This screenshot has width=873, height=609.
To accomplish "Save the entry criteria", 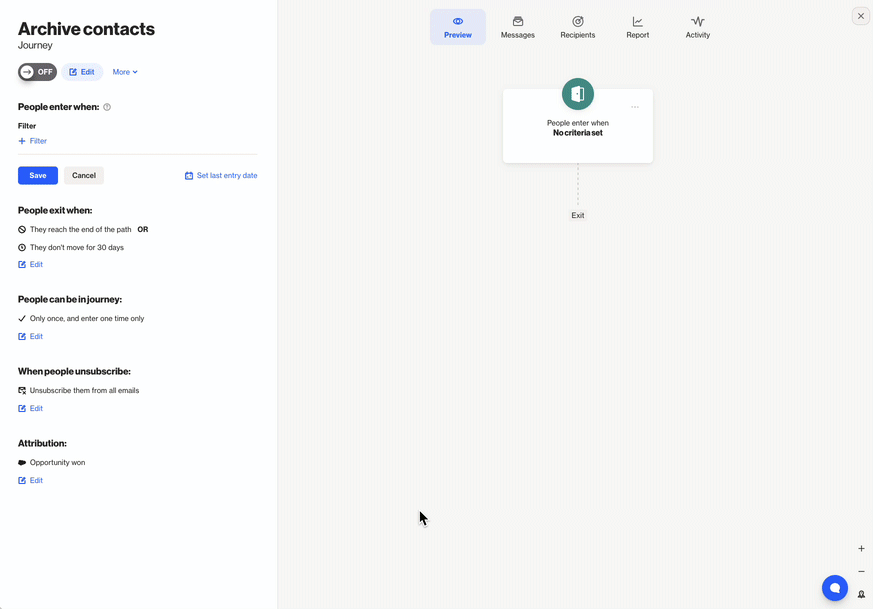I will click(x=38, y=175).
